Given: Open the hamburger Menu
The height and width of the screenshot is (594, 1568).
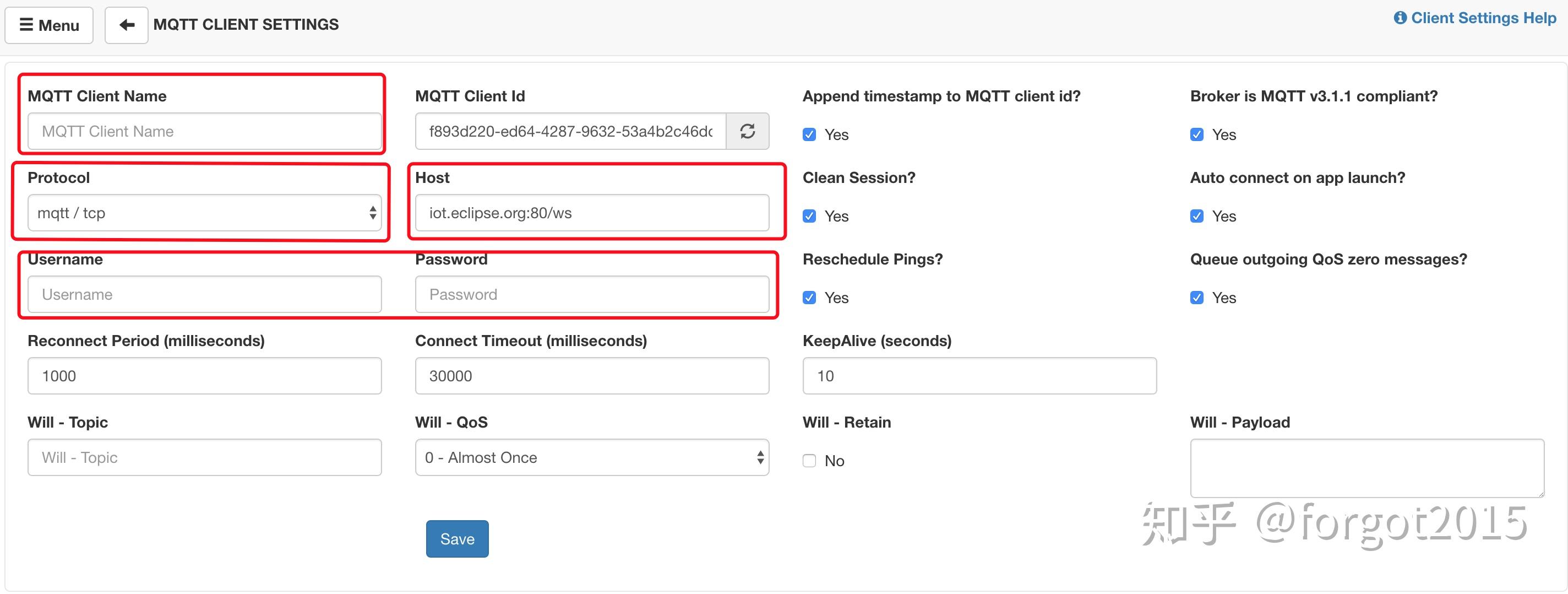Looking at the screenshot, I should pyautogui.click(x=48, y=25).
